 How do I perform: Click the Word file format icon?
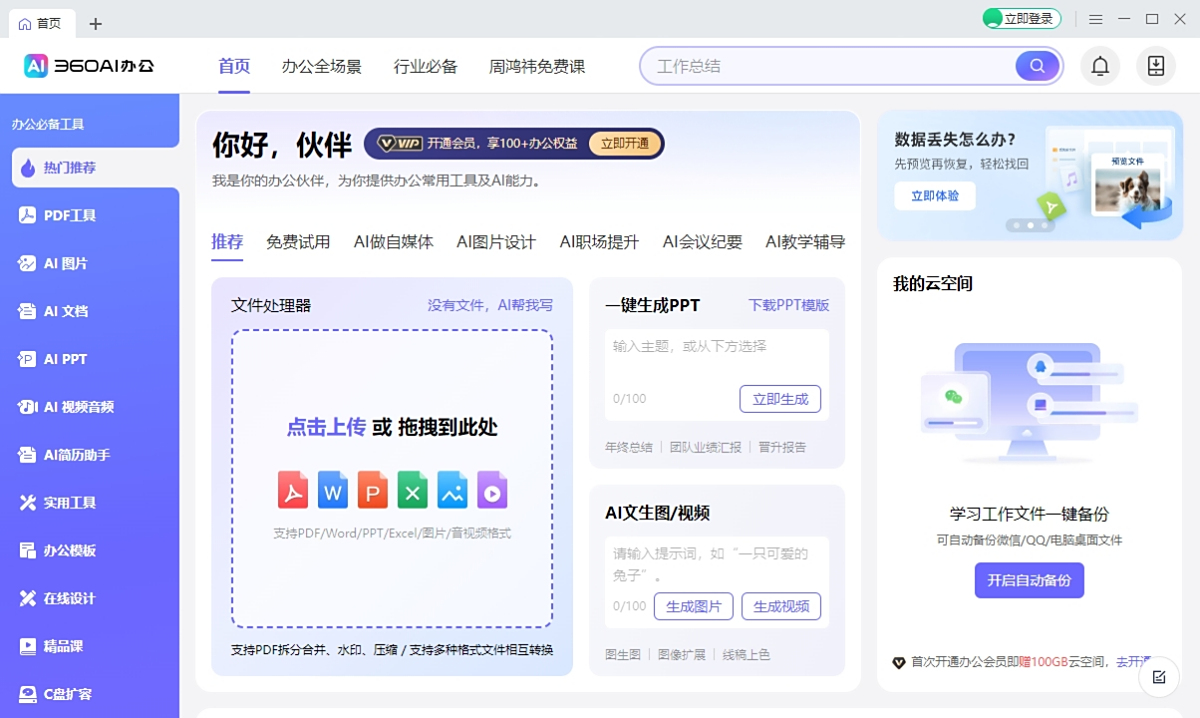click(333, 490)
